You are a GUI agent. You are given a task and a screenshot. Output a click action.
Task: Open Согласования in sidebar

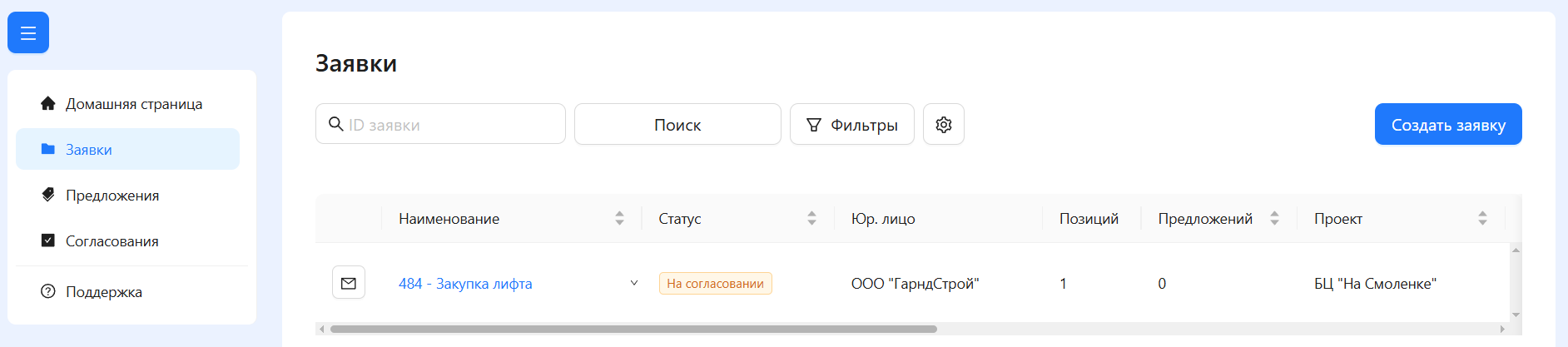tap(127, 240)
